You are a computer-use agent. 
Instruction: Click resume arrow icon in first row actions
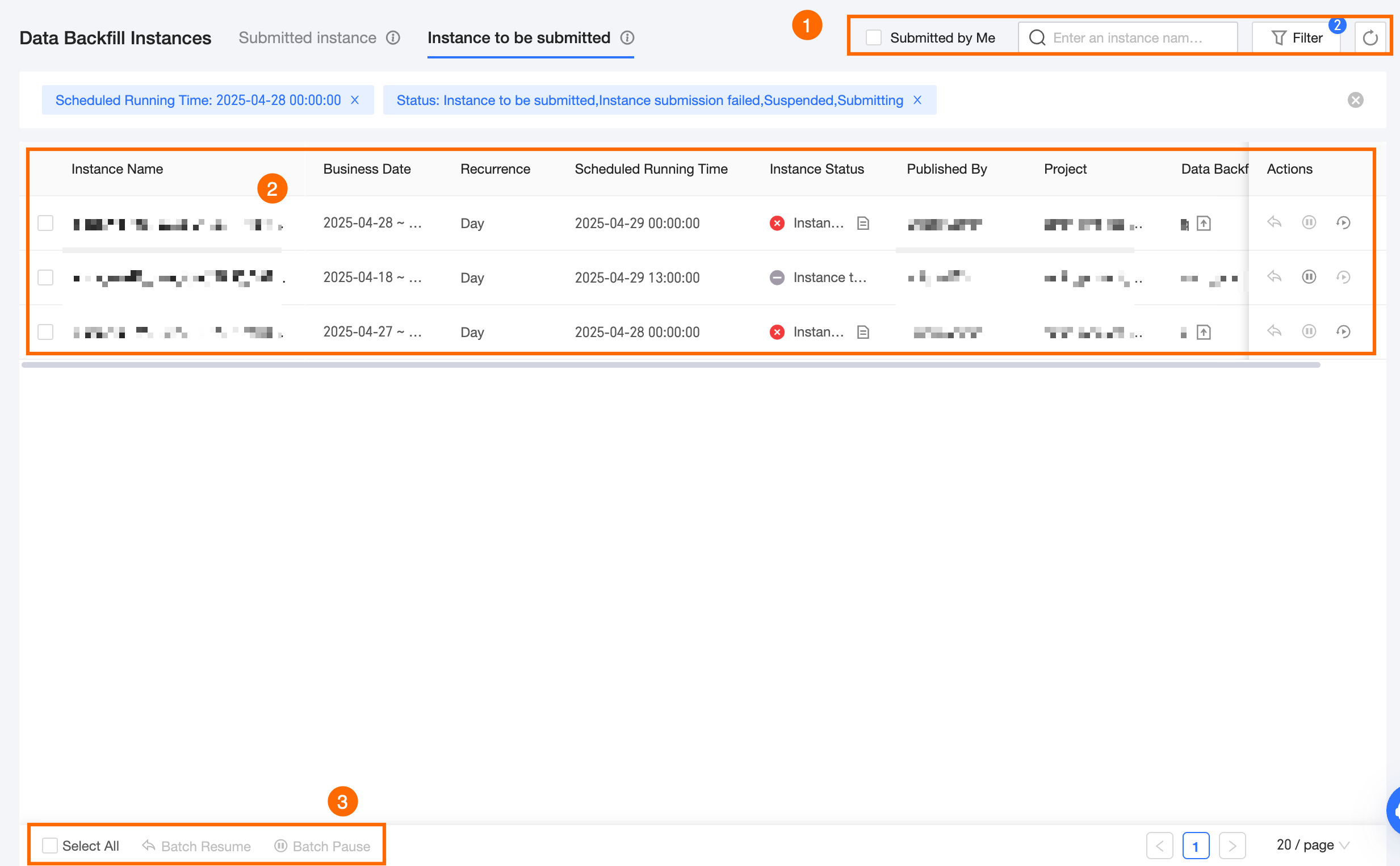[x=1274, y=222]
